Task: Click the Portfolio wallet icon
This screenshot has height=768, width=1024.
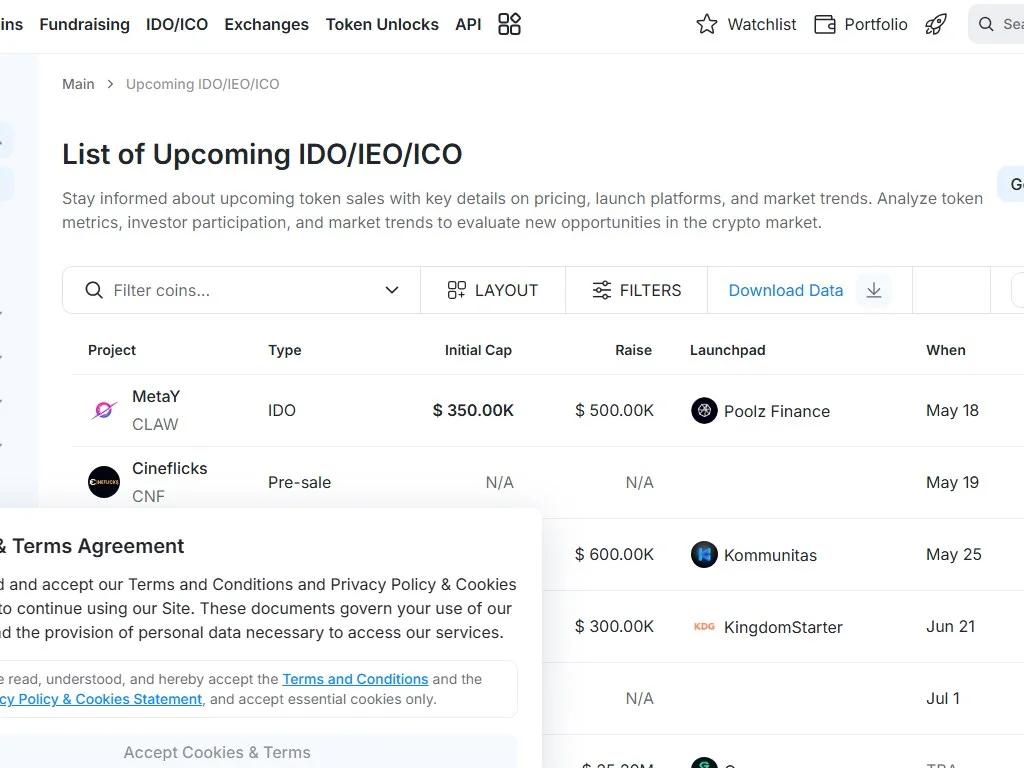Action: [x=825, y=25]
